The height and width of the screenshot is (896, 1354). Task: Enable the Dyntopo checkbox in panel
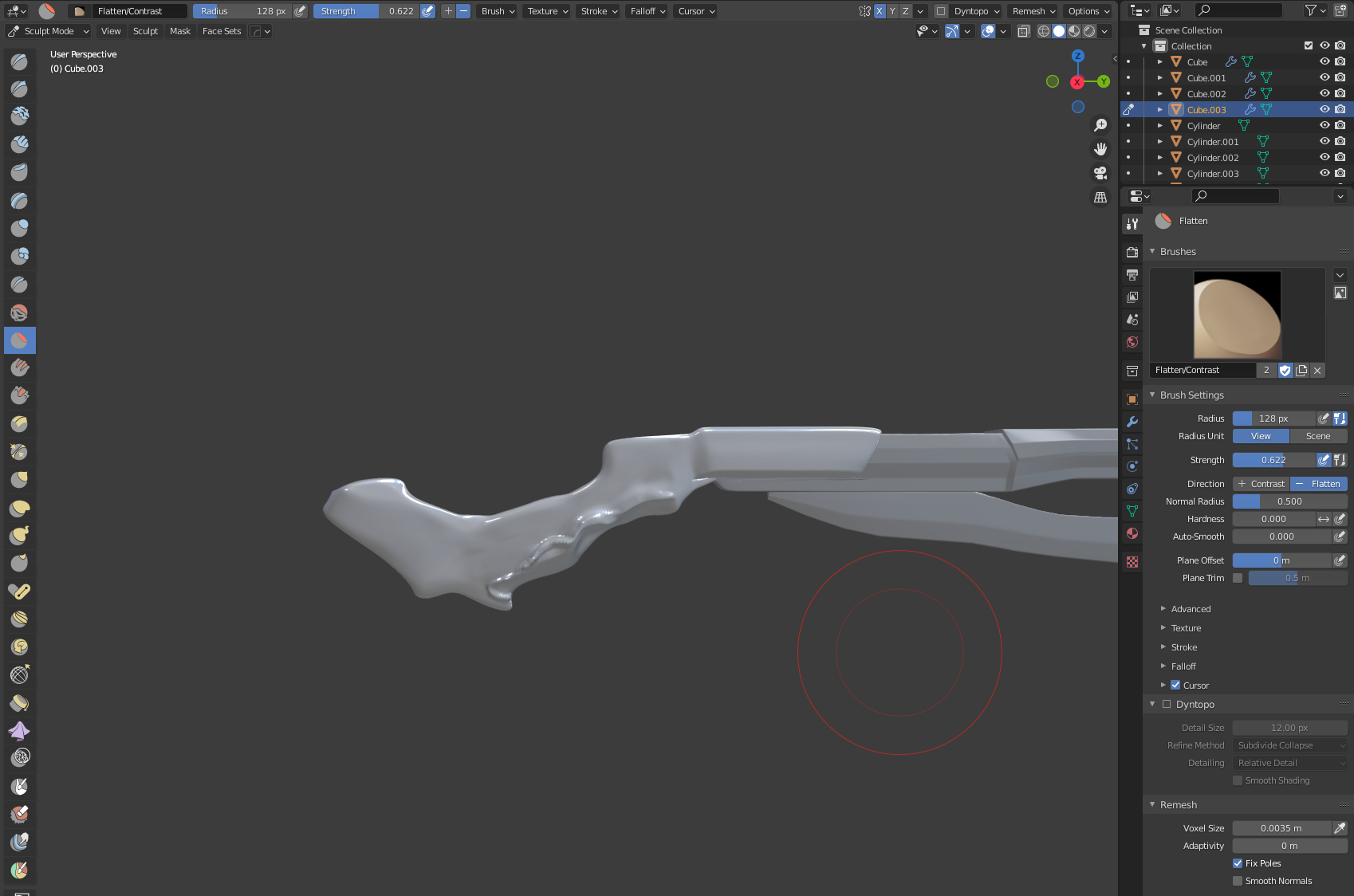tap(1167, 704)
